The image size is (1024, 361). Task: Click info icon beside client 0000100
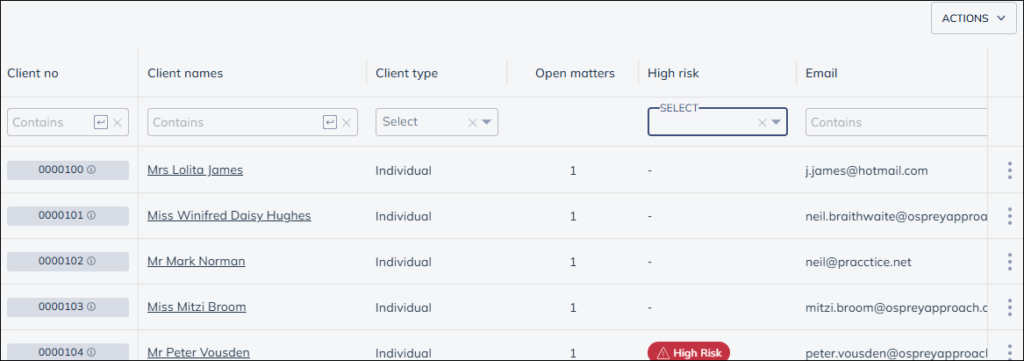(x=91, y=170)
